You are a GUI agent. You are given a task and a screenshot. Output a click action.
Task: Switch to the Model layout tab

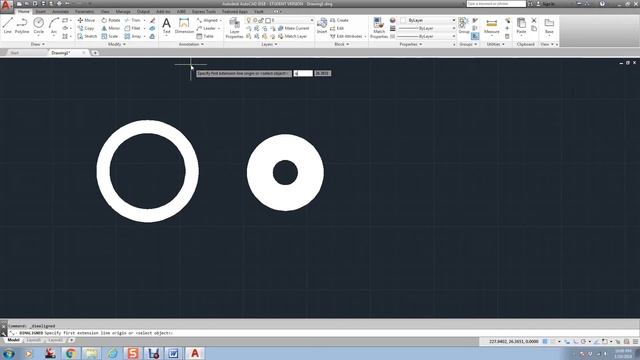13,340
